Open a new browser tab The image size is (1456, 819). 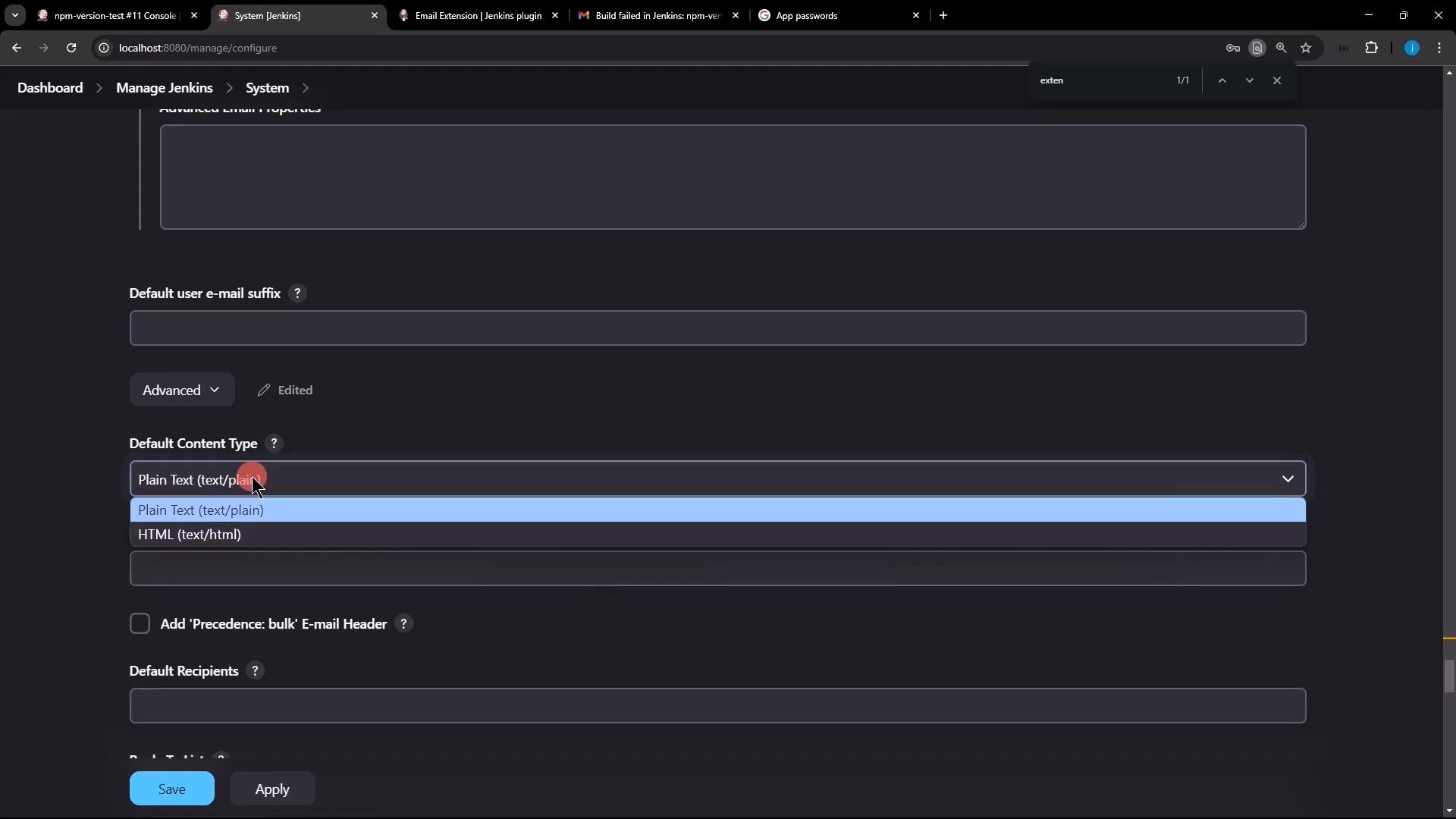(943, 15)
